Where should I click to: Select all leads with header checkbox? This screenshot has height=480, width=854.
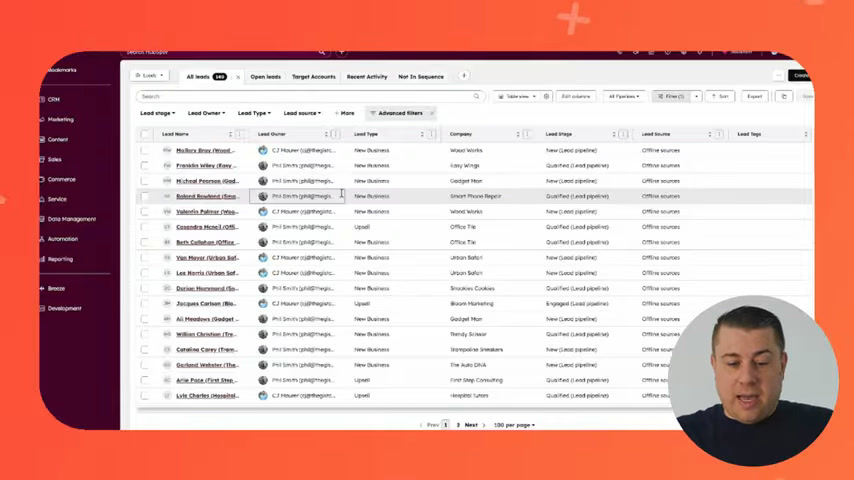pos(144,134)
